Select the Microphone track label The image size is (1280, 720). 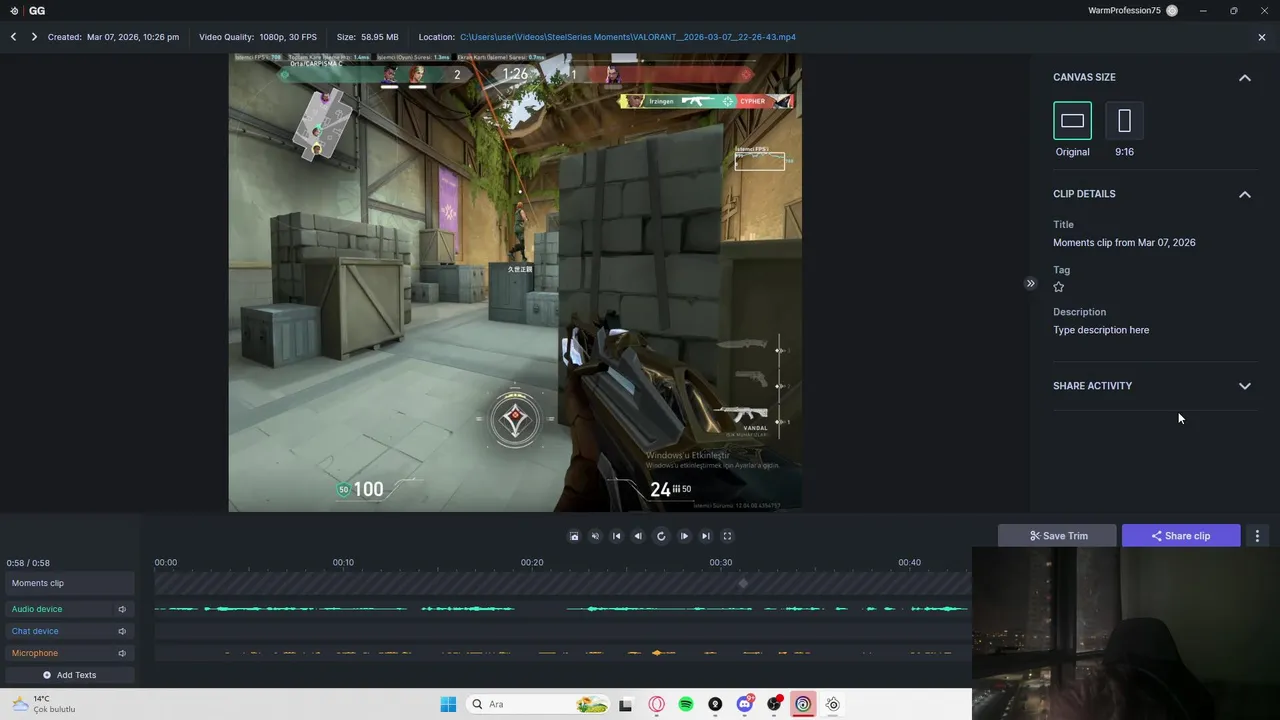(x=35, y=653)
